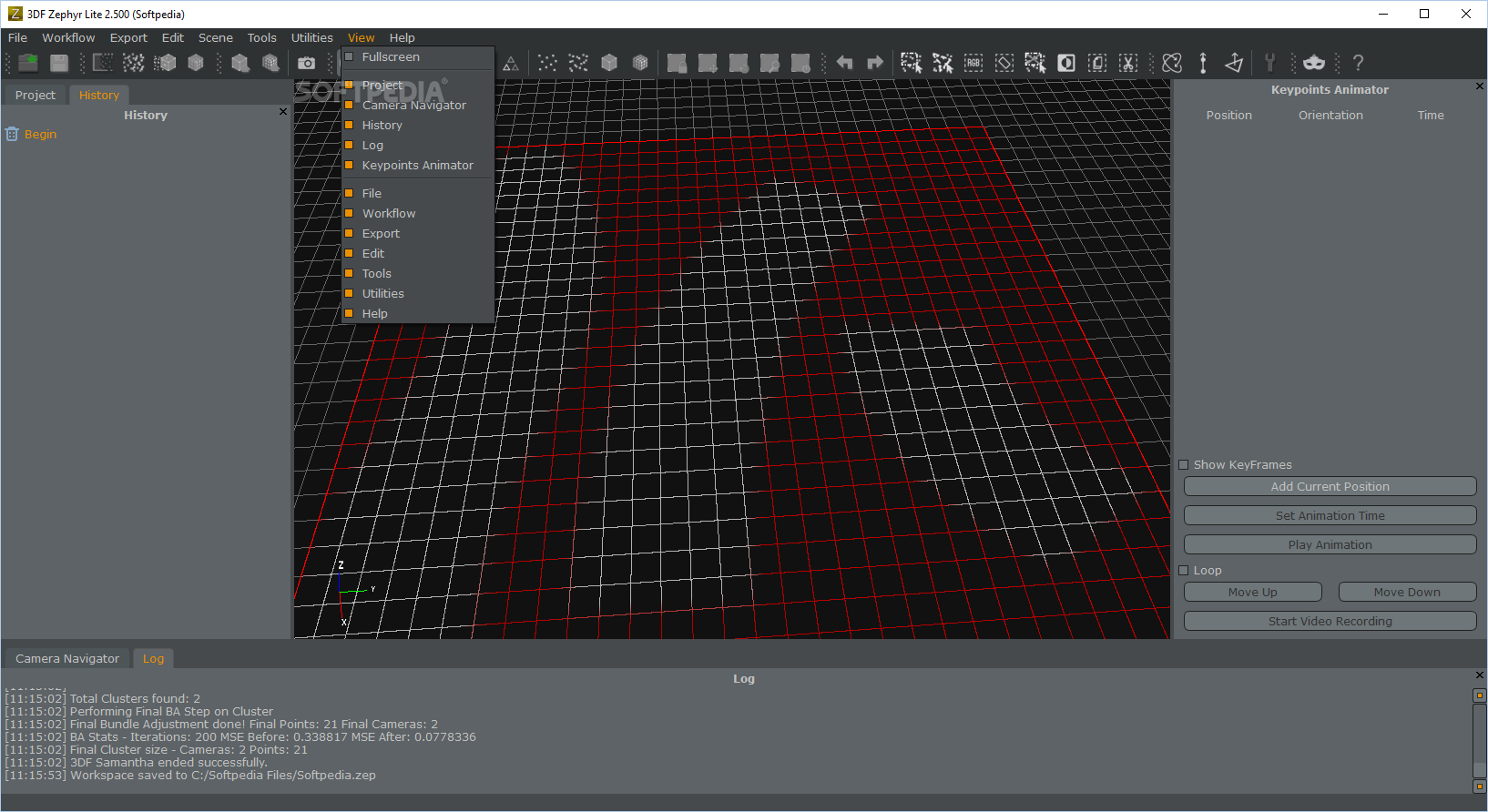This screenshot has width=1488, height=812.
Task: Enable the Loop checkbox
Action: pyautogui.click(x=1184, y=570)
